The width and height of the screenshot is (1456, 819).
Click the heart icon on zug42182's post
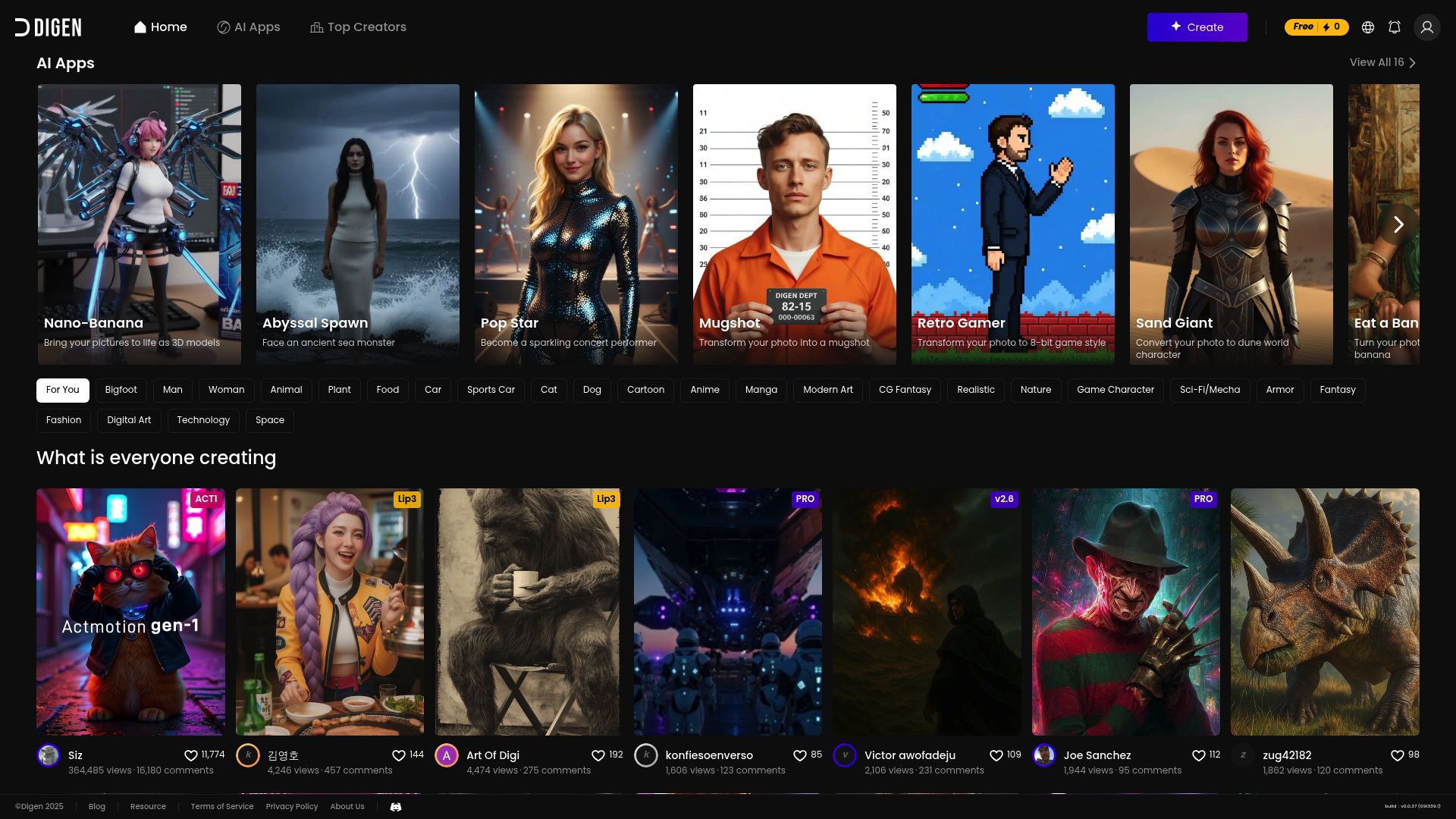coord(1397,755)
